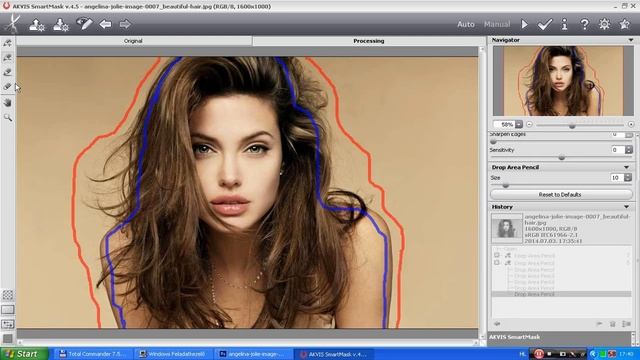Select the fourth pencil tool beside the cursor

click(7, 87)
